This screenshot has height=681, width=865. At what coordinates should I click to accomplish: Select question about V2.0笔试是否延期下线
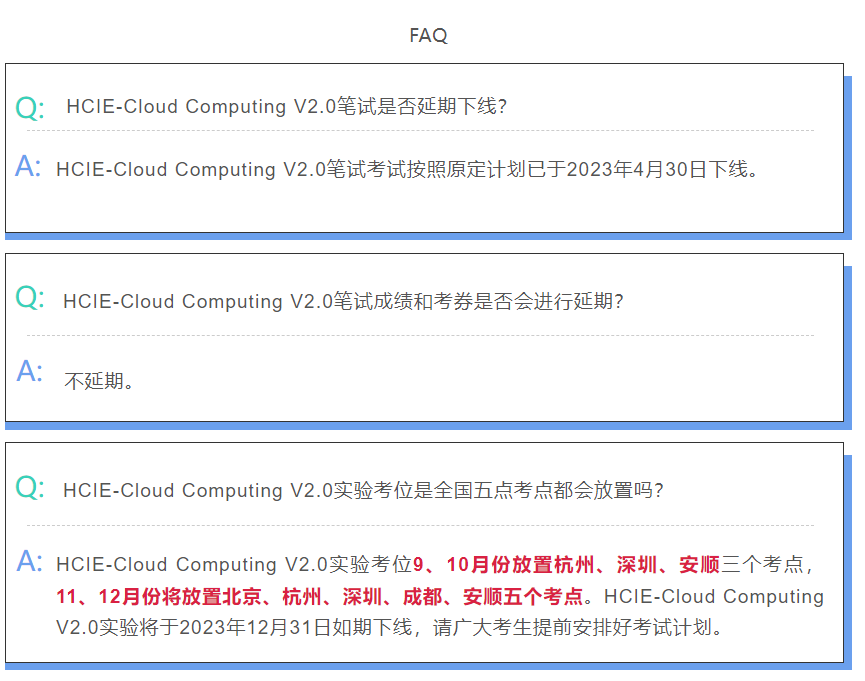(286, 106)
